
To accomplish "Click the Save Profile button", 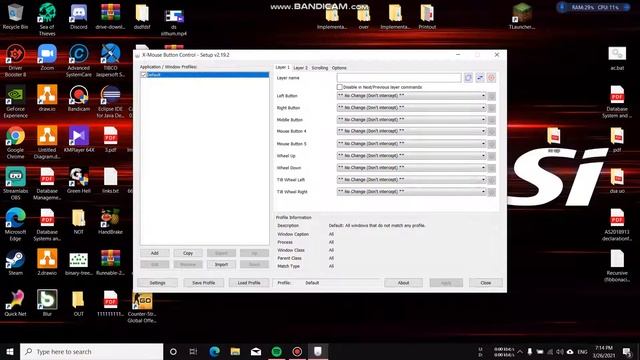I will coord(204,283).
